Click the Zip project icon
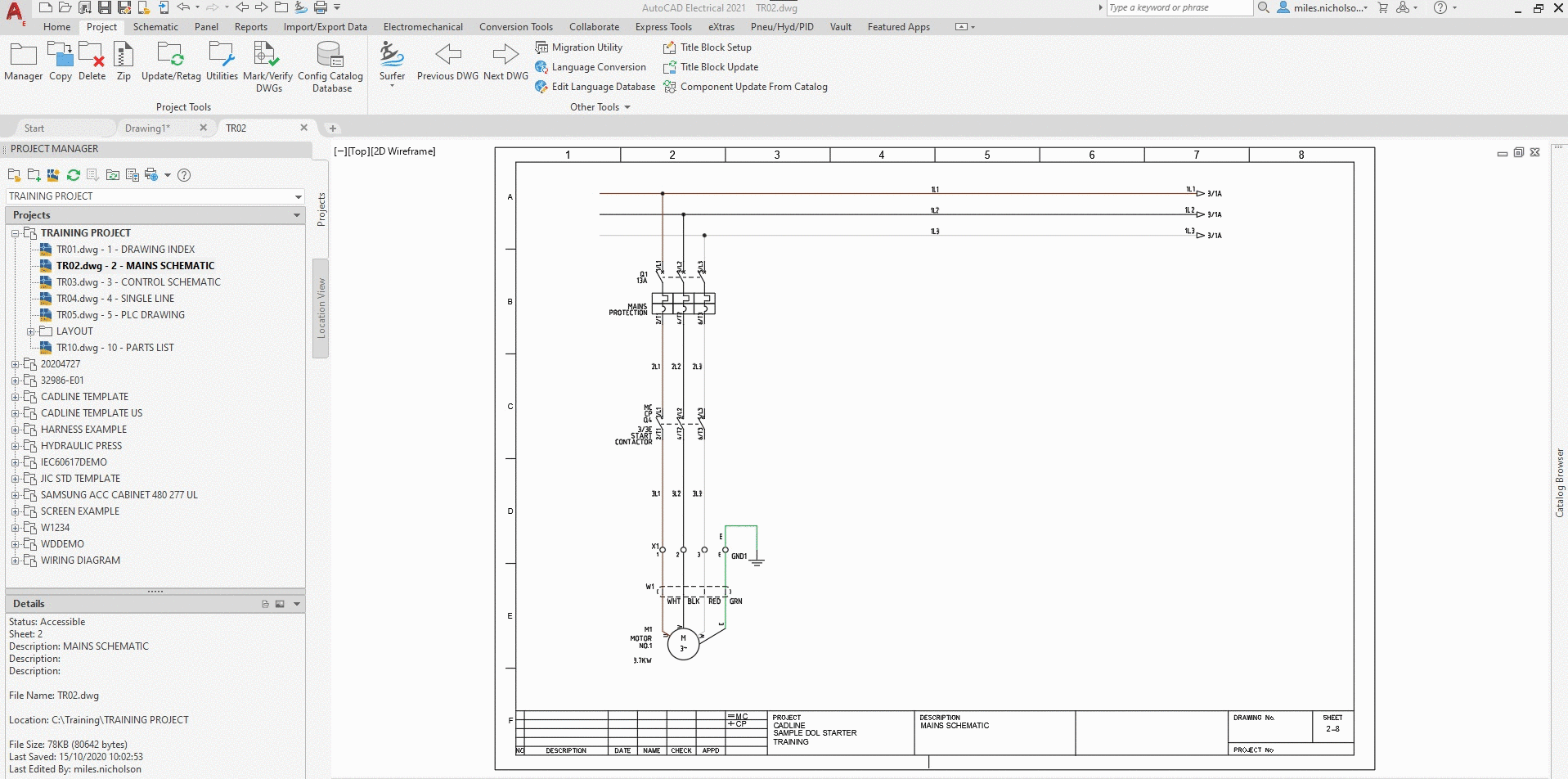The image size is (1568, 779). point(124,62)
